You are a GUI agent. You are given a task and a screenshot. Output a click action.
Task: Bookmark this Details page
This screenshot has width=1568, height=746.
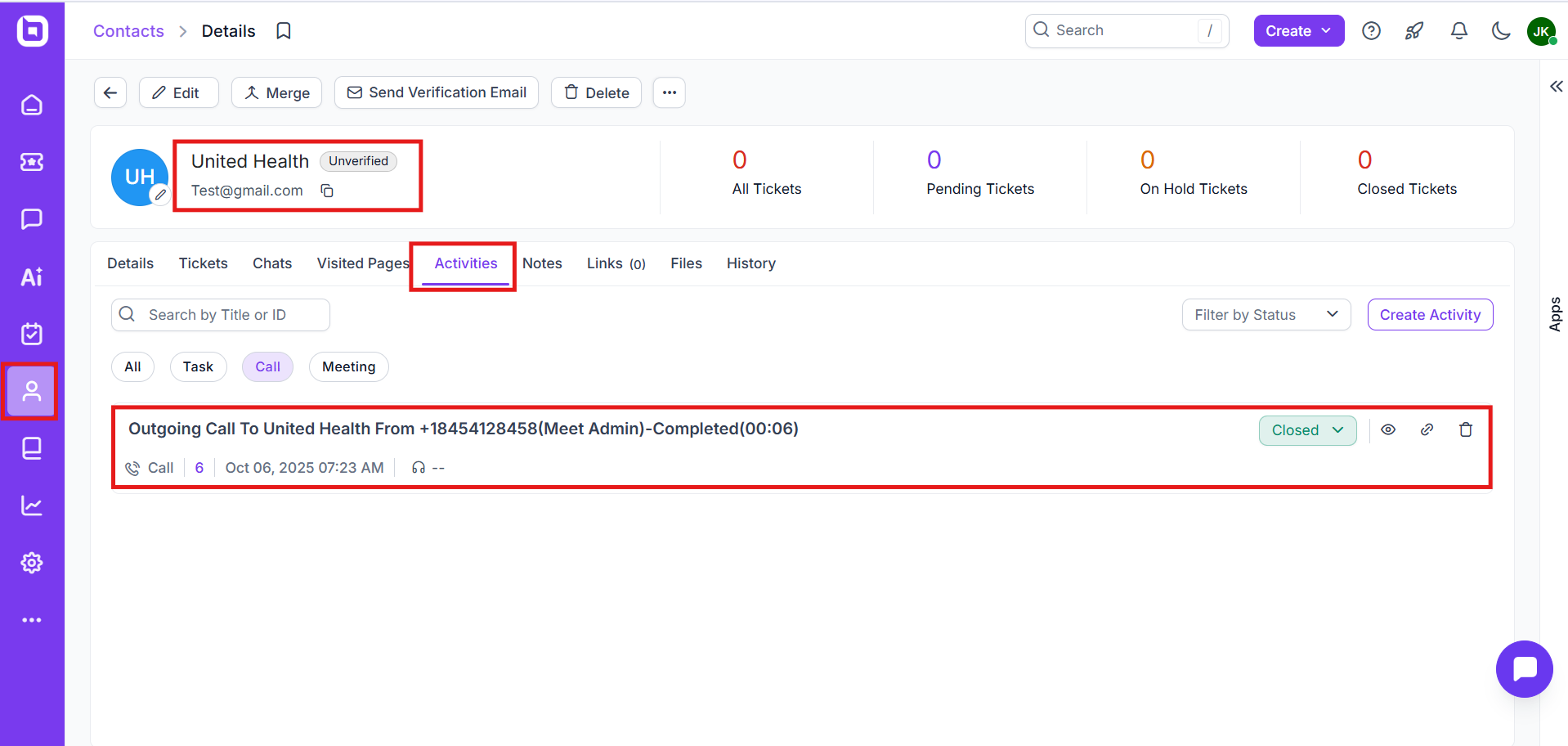pos(284,31)
